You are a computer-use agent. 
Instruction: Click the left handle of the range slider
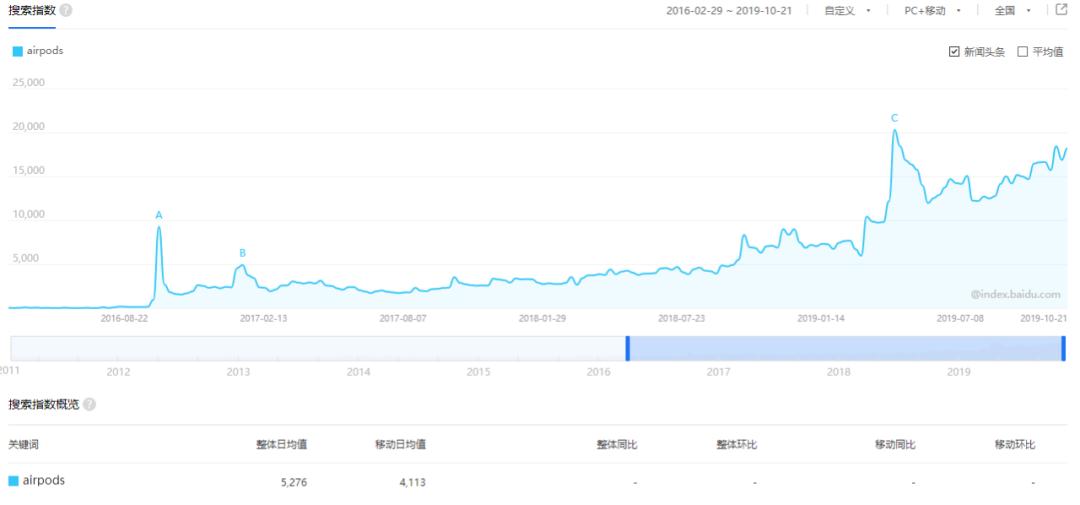pos(627,348)
